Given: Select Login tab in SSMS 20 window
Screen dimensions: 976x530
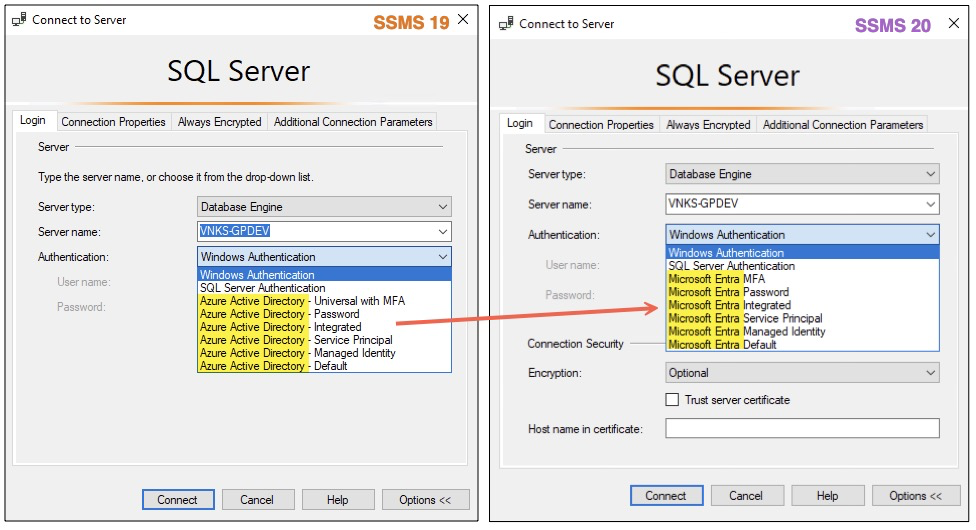Looking at the screenshot, I should tap(520, 123).
